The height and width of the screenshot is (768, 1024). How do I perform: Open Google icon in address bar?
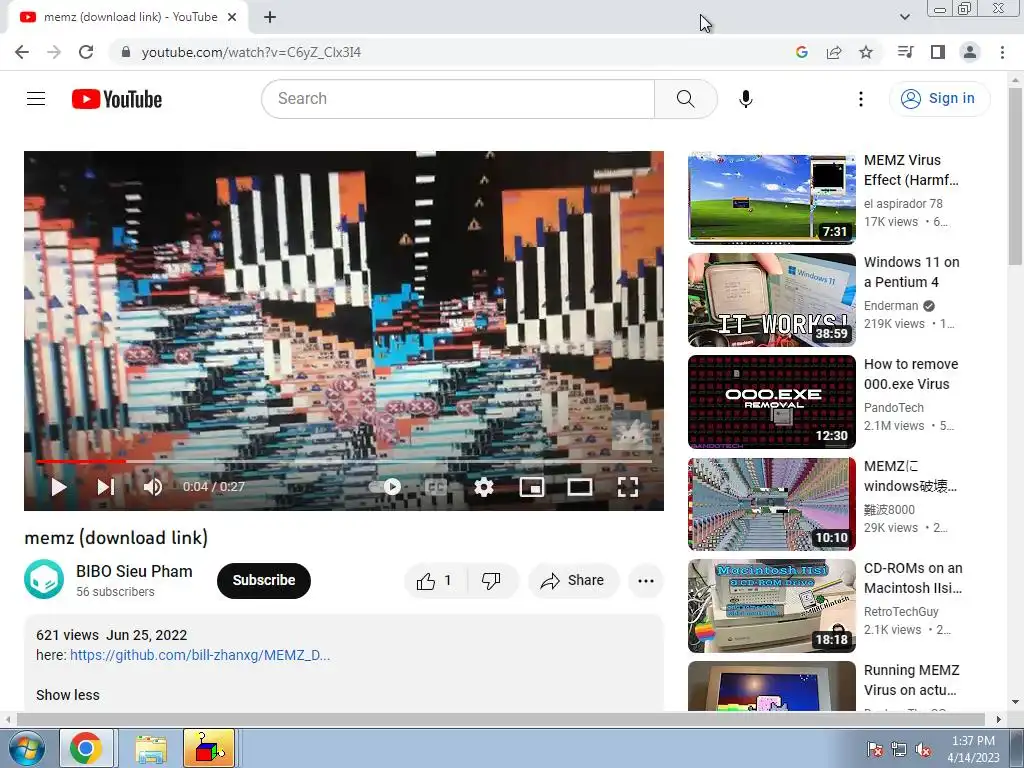coord(802,52)
